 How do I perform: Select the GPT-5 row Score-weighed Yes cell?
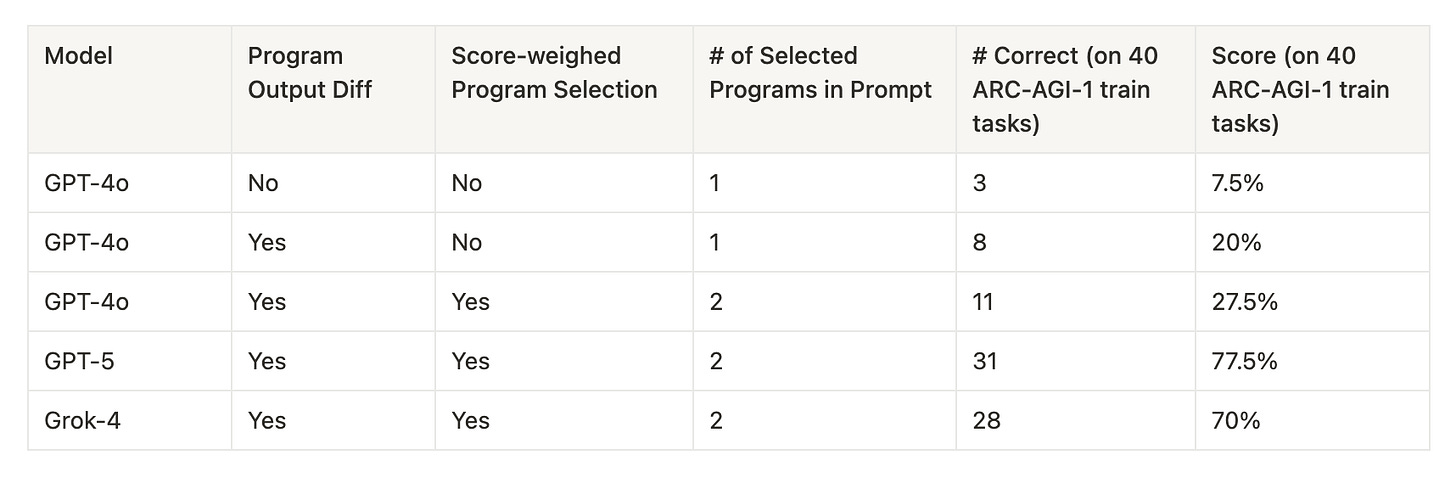(564, 361)
